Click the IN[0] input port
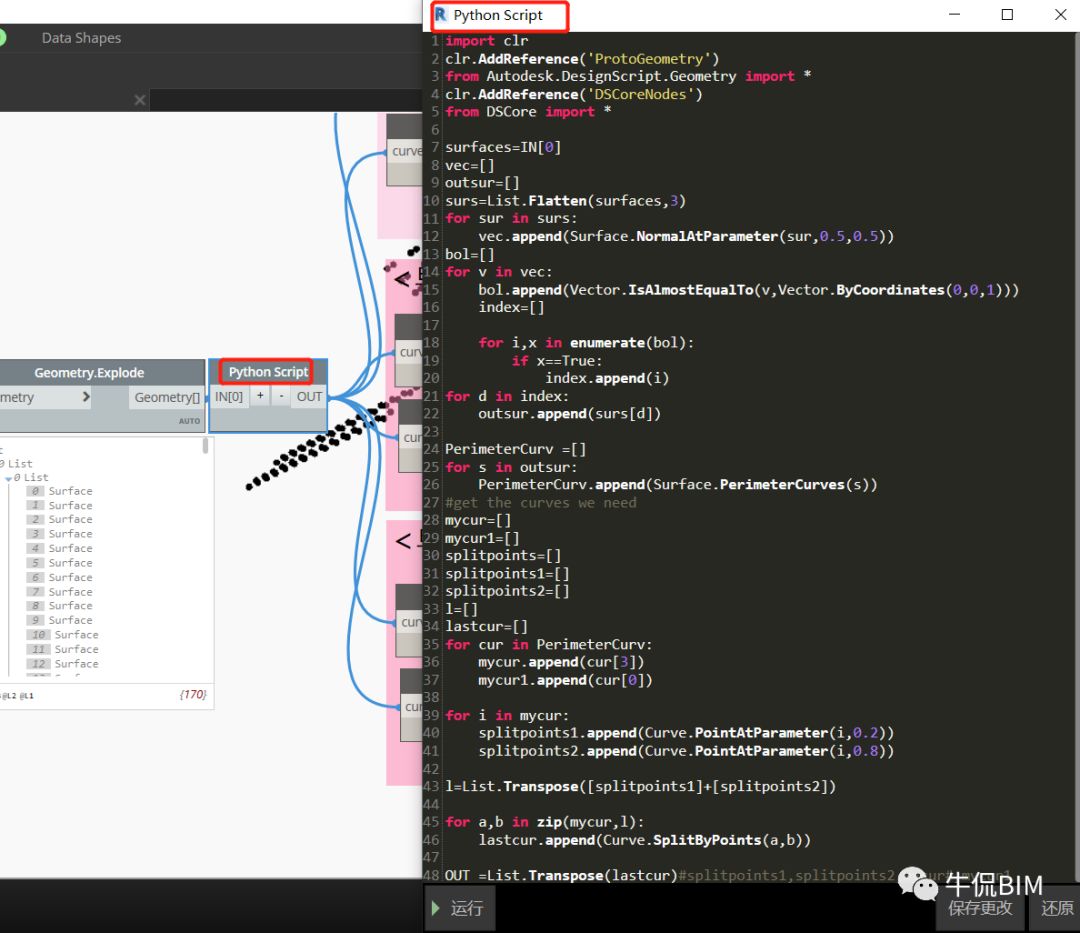 click(229, 397)
